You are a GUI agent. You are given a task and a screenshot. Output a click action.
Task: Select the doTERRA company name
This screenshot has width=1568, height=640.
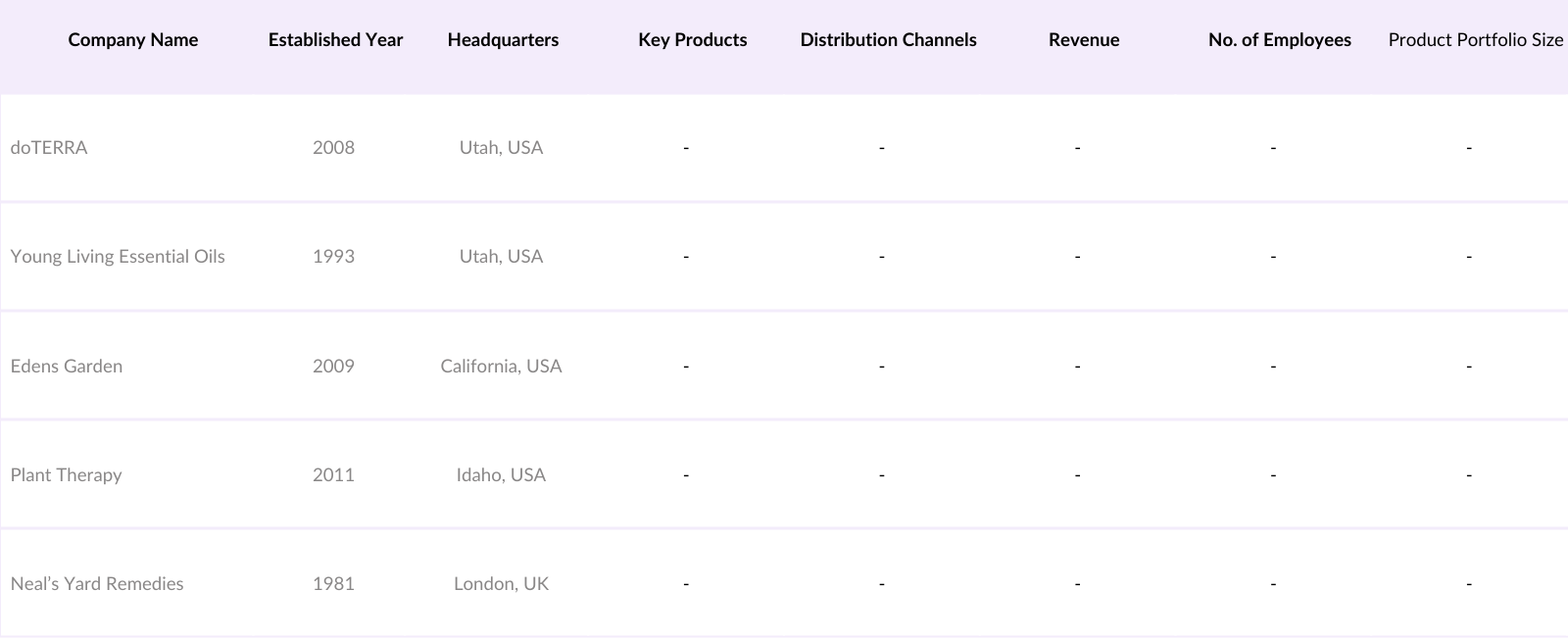tap(49, 148)
